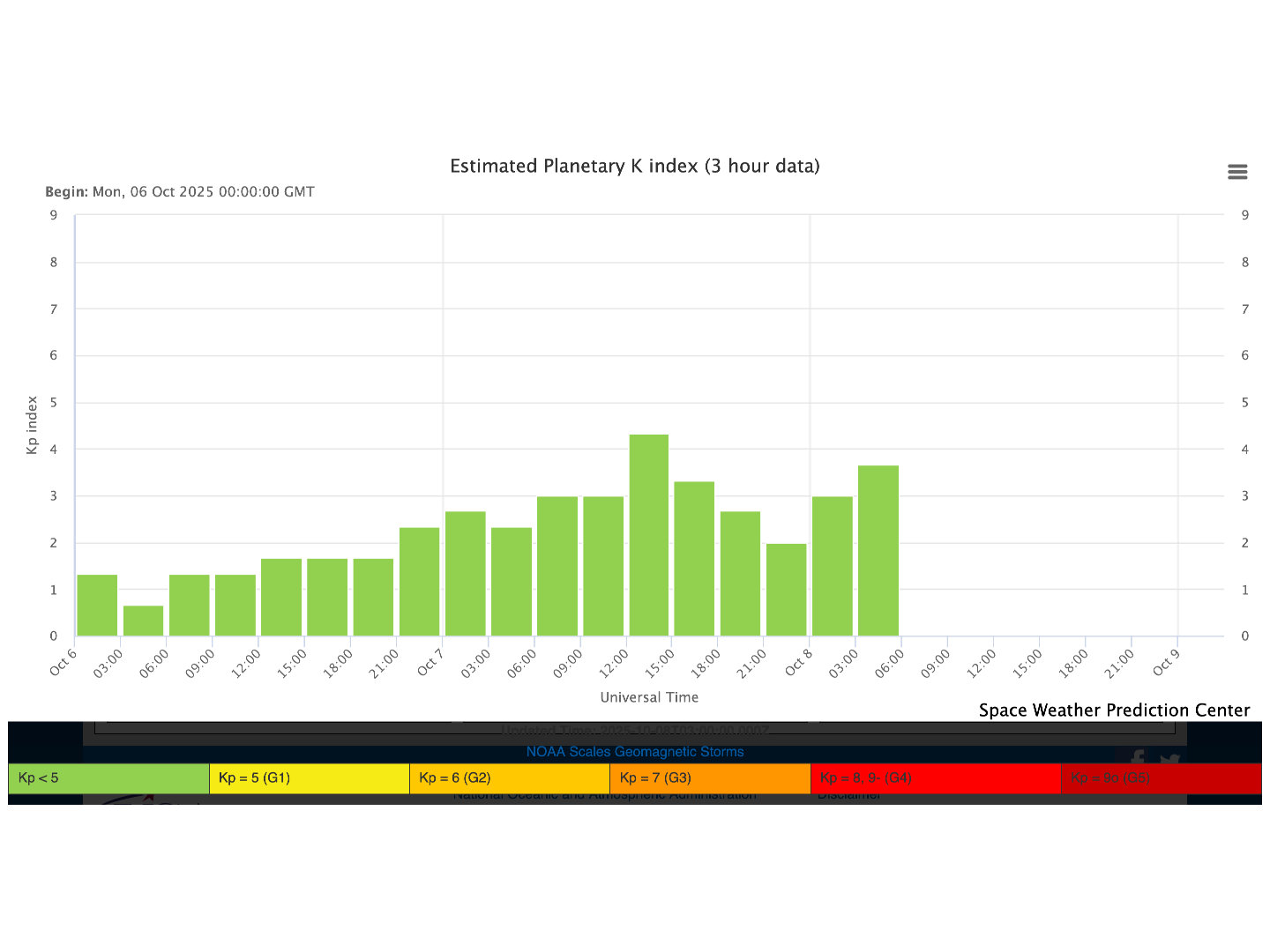Open NOAA Scales Geomagnetic Storms link
The height and width of the screenshot is (952, 1270).
634,752
